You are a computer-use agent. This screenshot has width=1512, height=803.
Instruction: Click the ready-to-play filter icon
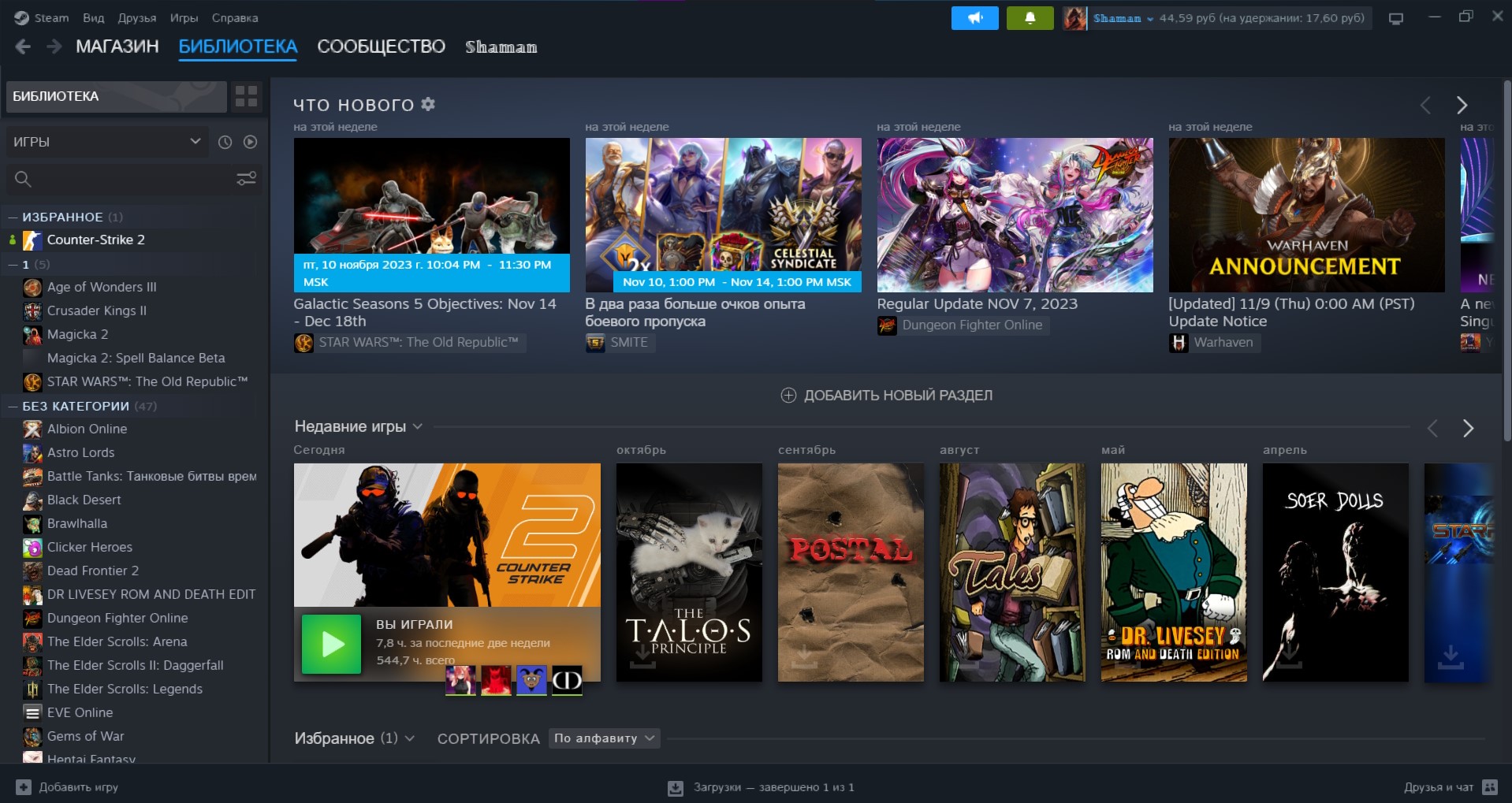pos(250,142)
